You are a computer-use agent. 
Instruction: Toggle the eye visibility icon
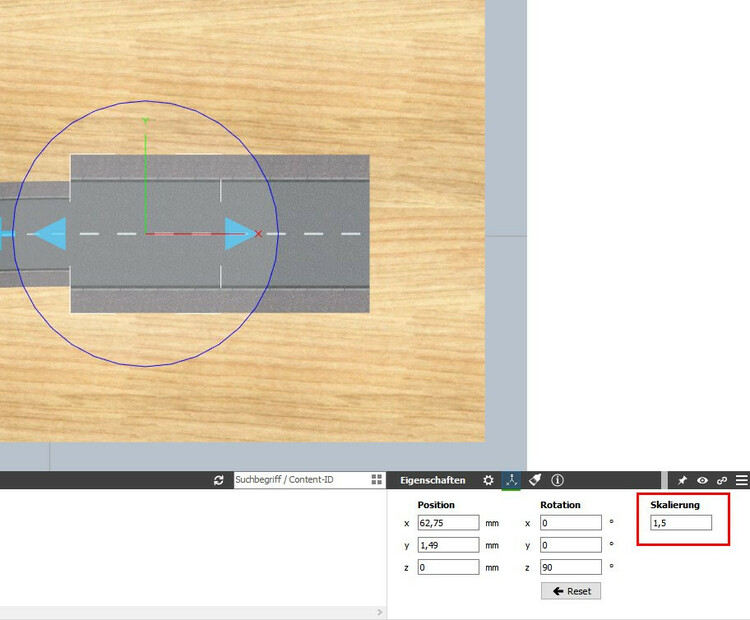click(702, 480)
